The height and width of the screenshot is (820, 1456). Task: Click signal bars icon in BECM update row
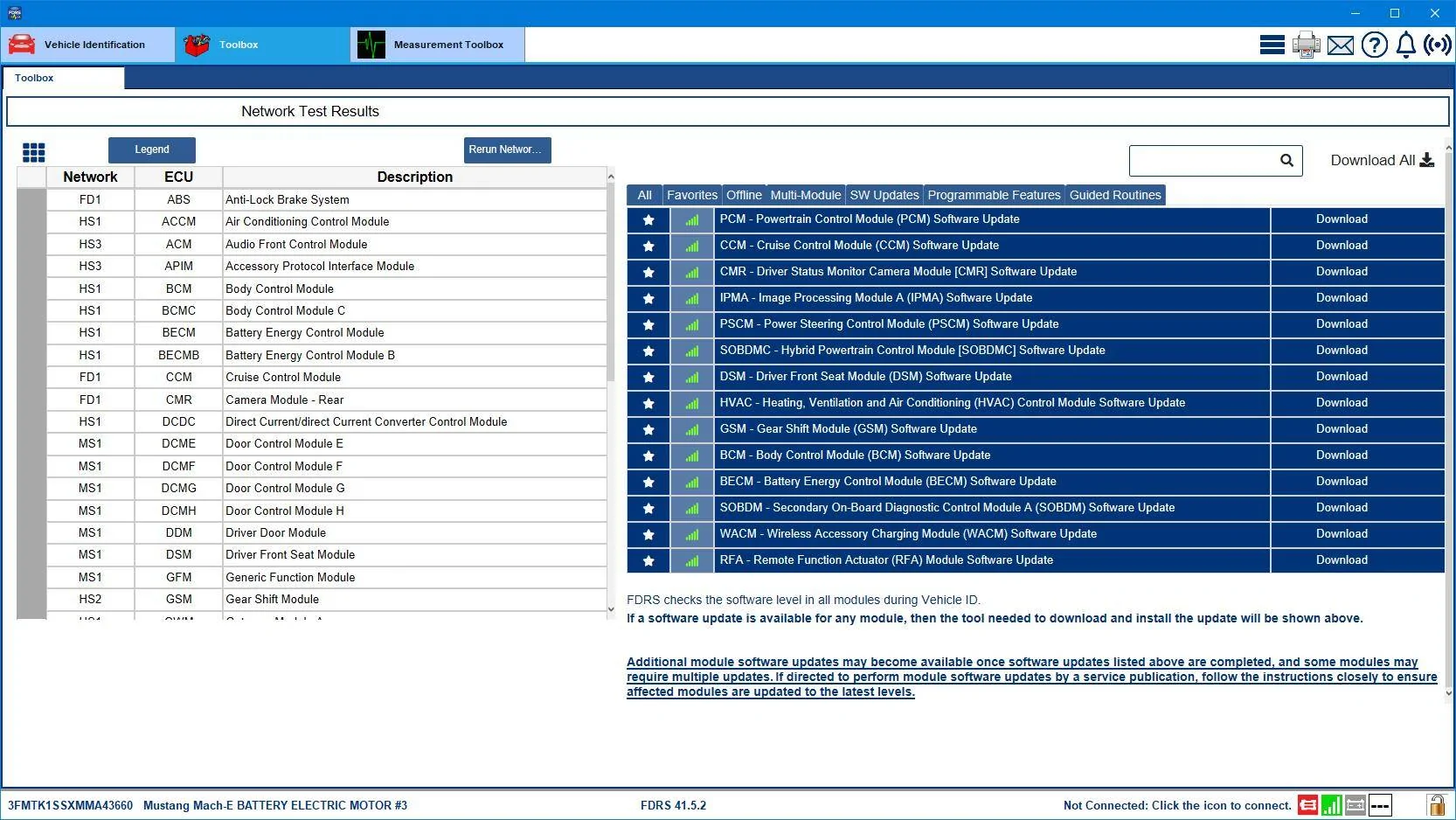(692, 483)
